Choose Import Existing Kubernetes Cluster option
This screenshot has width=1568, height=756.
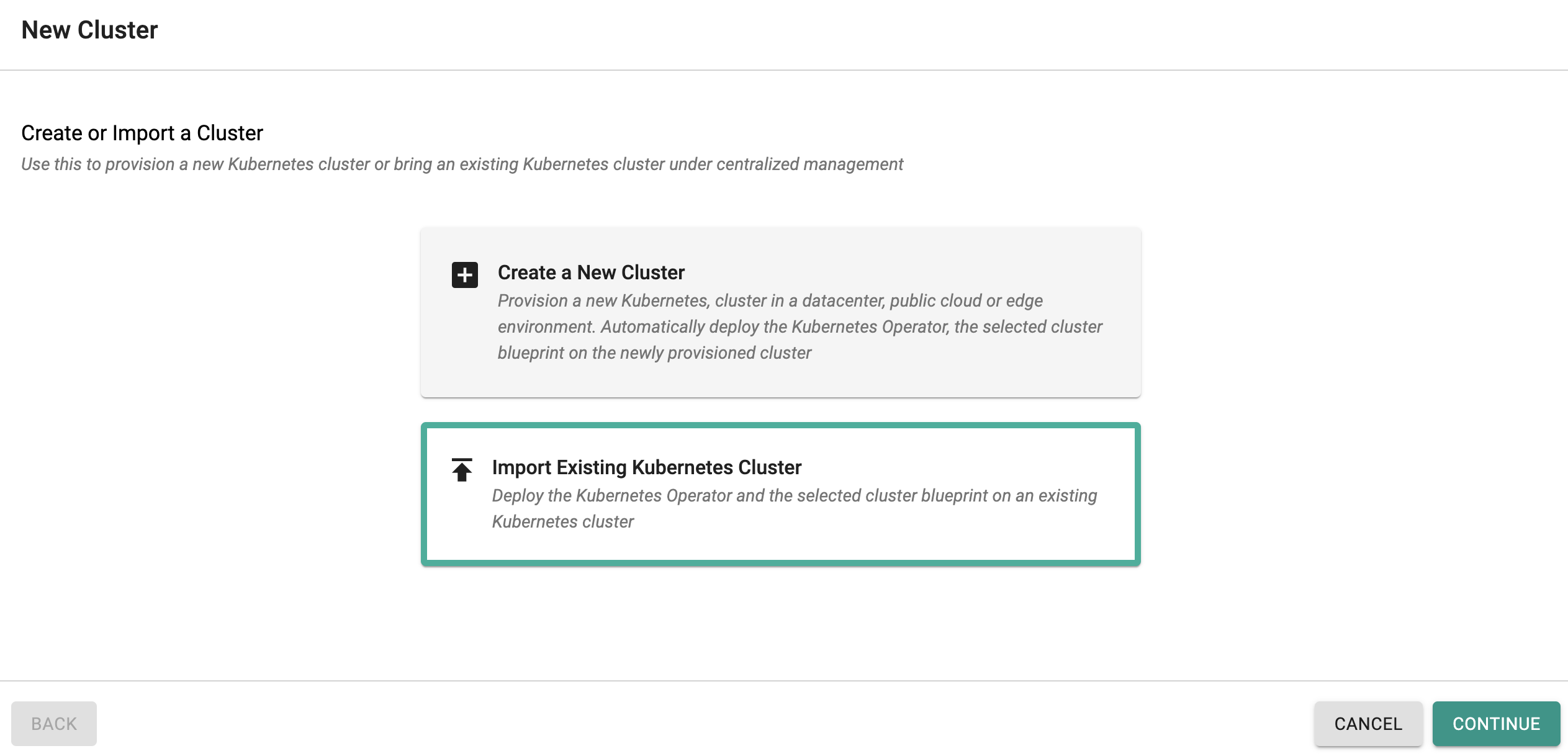(x=780, y=494)
